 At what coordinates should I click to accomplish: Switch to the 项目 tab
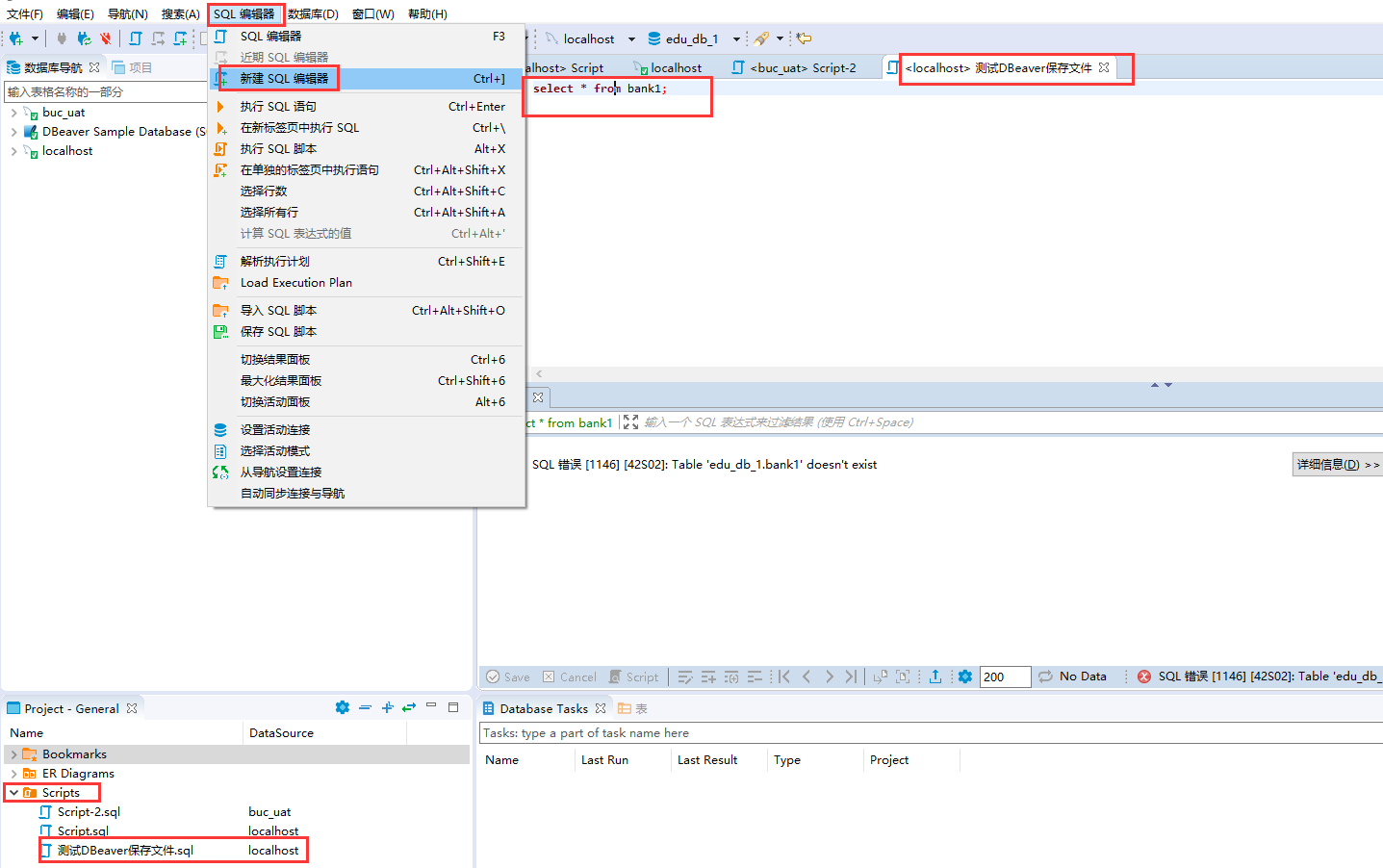132,67
